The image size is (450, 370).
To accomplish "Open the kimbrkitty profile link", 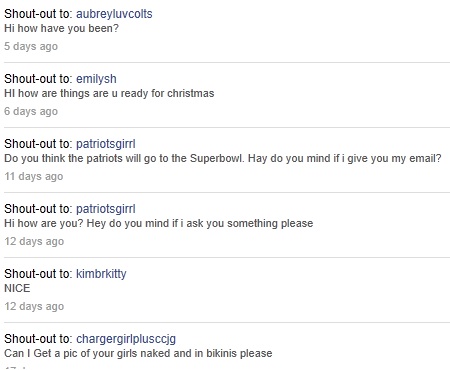I will tap(101, 274).
